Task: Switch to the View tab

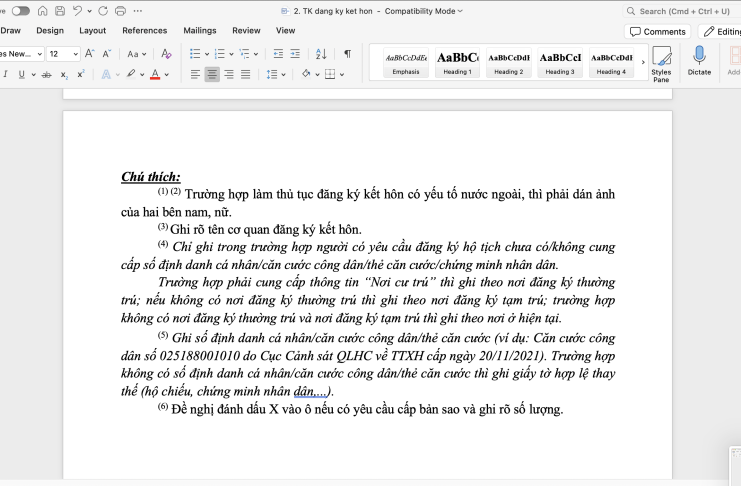Action: click(x=285, y=30)
